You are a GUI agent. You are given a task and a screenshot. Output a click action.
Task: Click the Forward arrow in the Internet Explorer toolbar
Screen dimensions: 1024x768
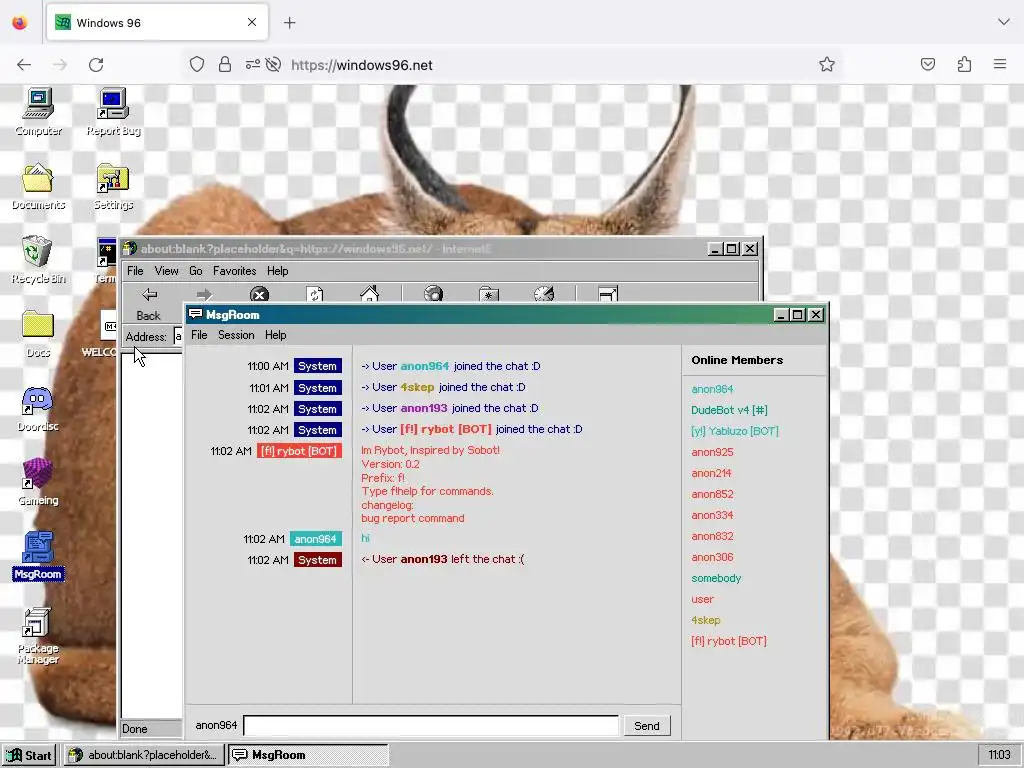(204, 295)
